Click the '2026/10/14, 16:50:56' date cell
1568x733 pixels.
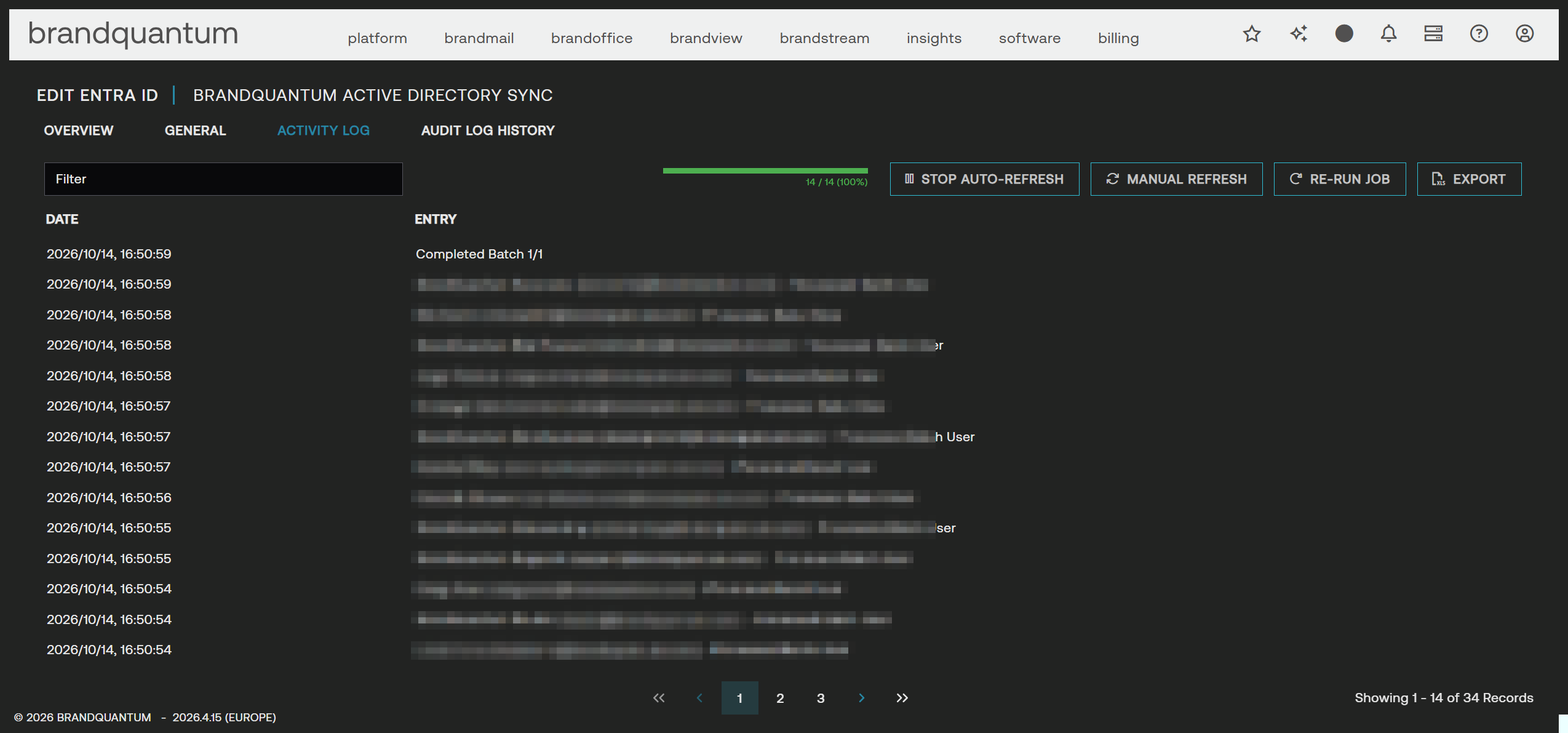click(x=109, y=498)
